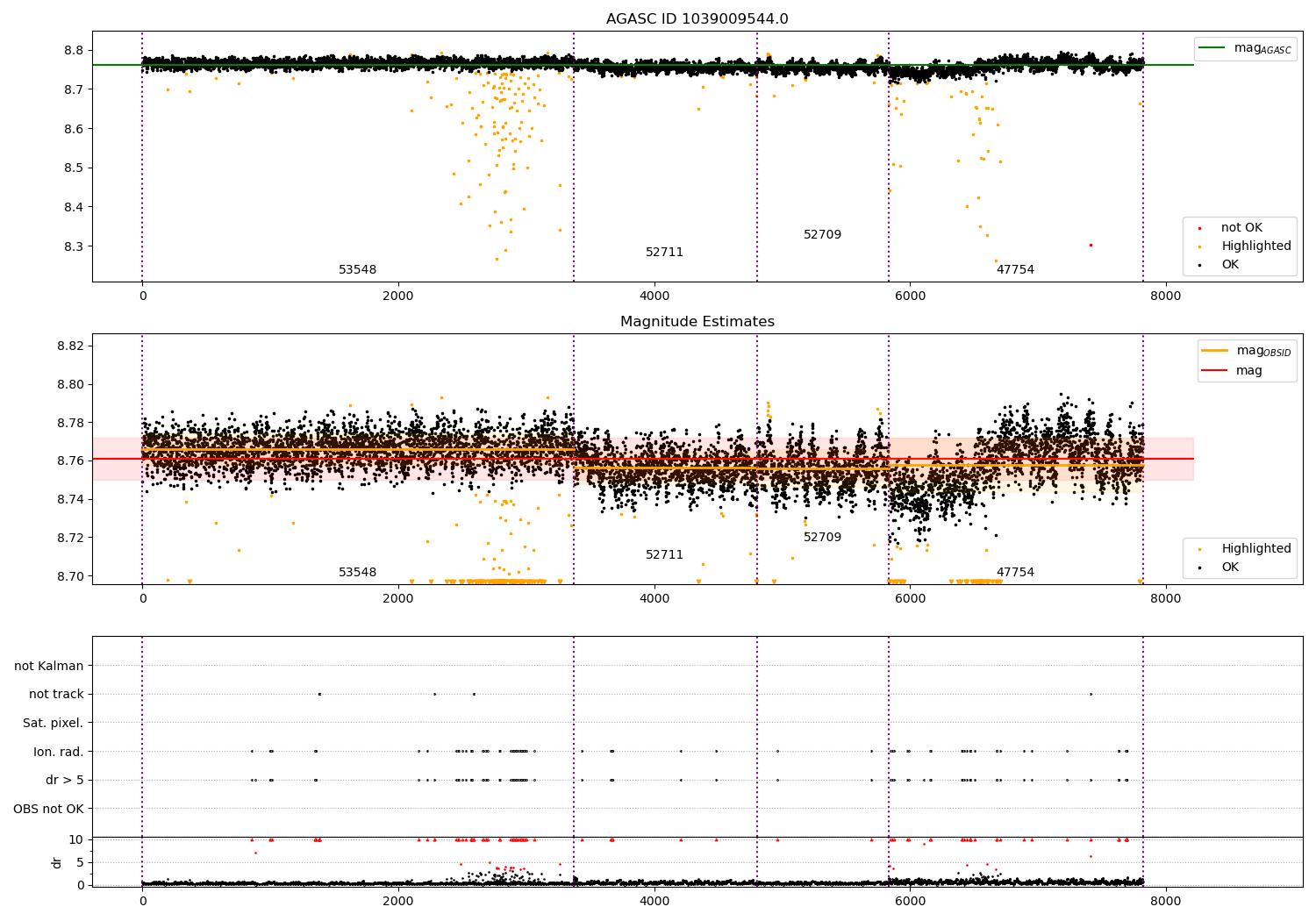
Task: Click the 8.80 y-axis tick label
Action: (x=69, y=384)
